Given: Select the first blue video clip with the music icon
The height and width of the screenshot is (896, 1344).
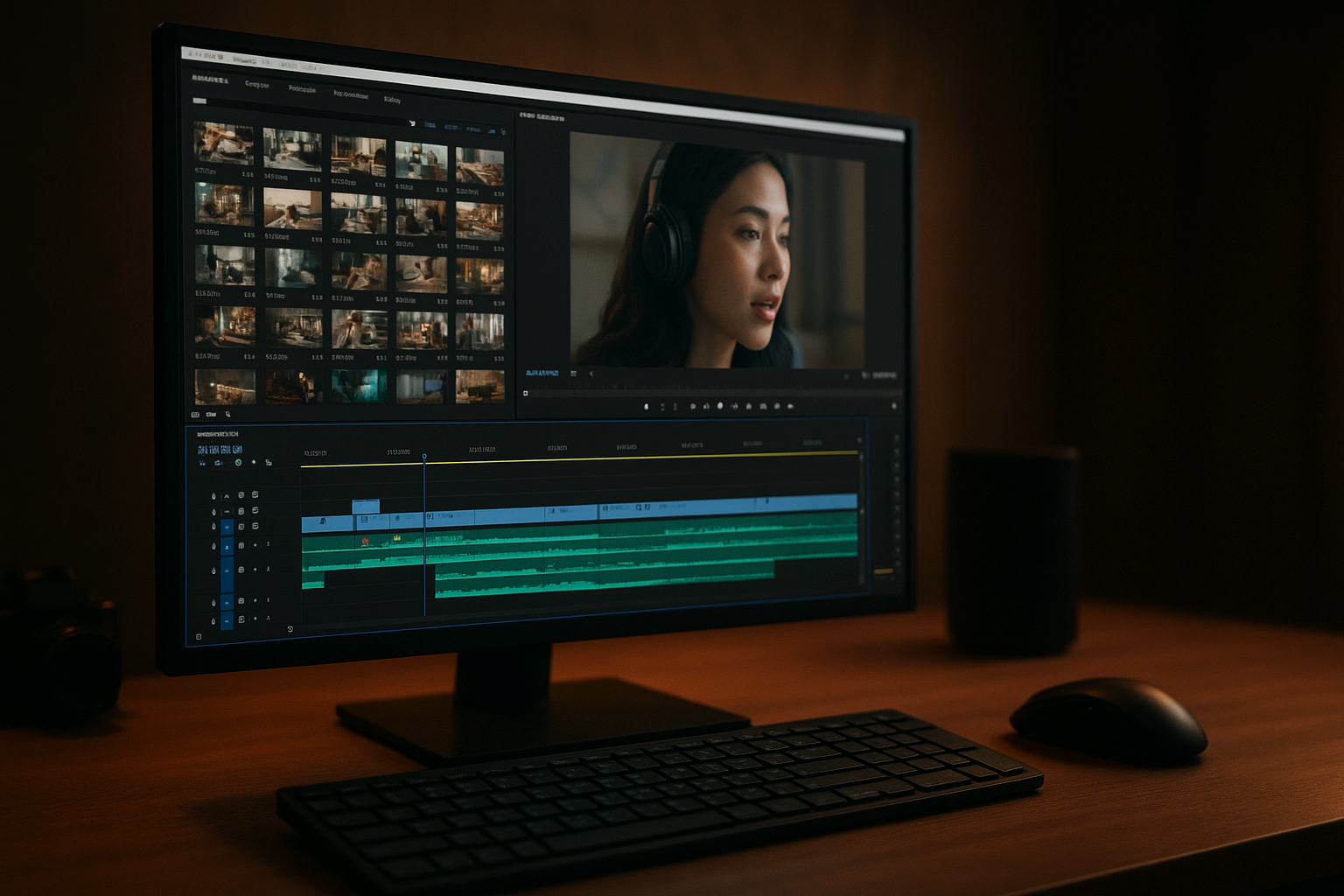Looking at the screenshot, I should coord(327,523).
